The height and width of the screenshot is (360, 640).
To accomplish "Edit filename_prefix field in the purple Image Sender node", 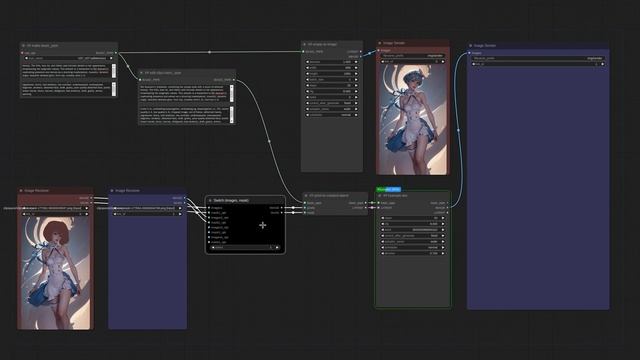I will [x=538, y=58].
